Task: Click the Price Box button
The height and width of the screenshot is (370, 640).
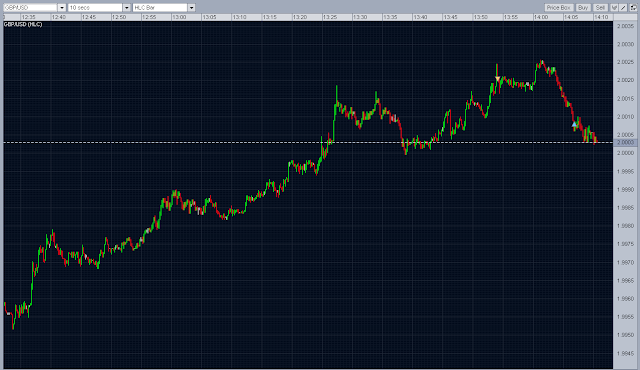Action: (559, 8)
